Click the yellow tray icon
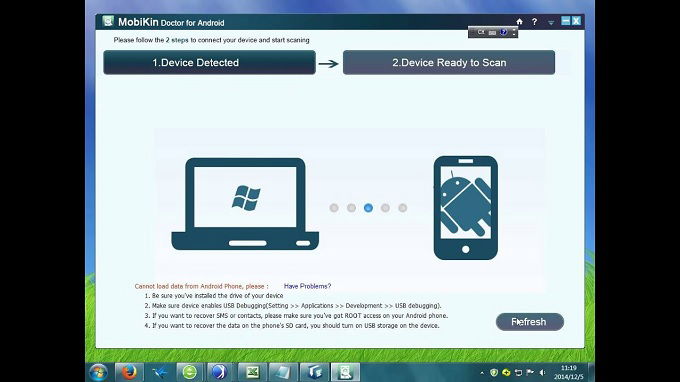 506,372
